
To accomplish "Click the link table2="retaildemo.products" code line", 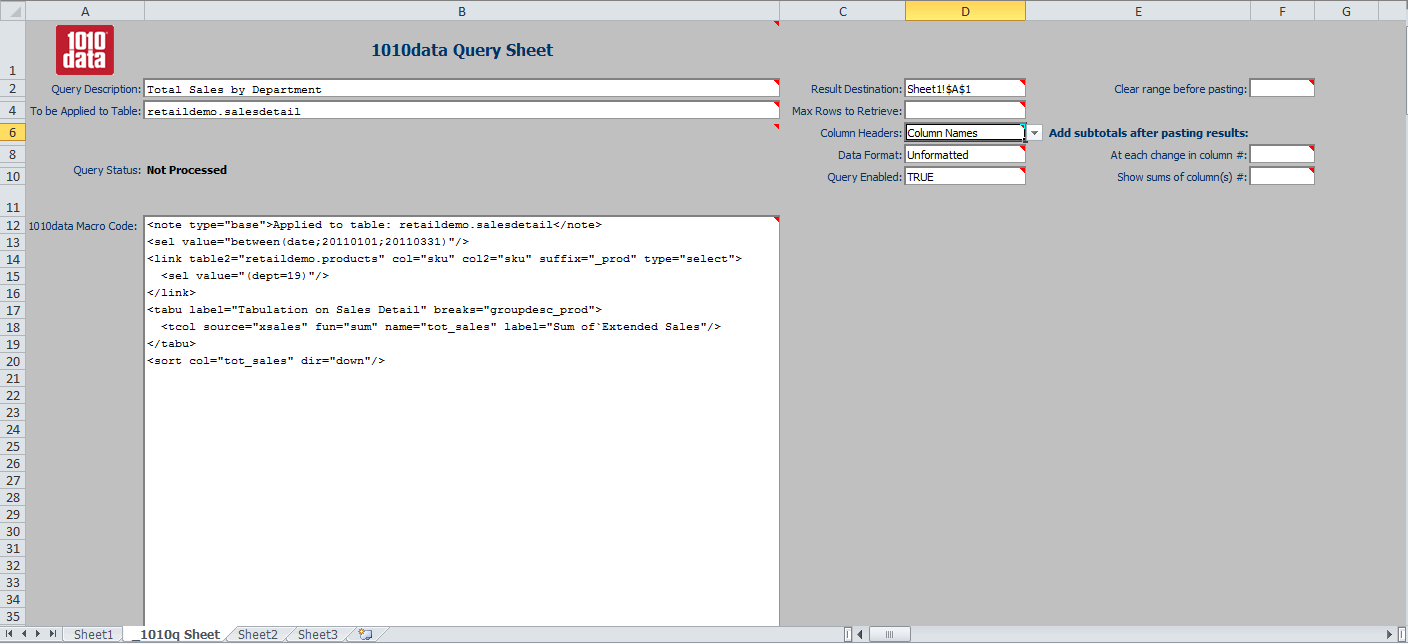I will tap(444, 259).
